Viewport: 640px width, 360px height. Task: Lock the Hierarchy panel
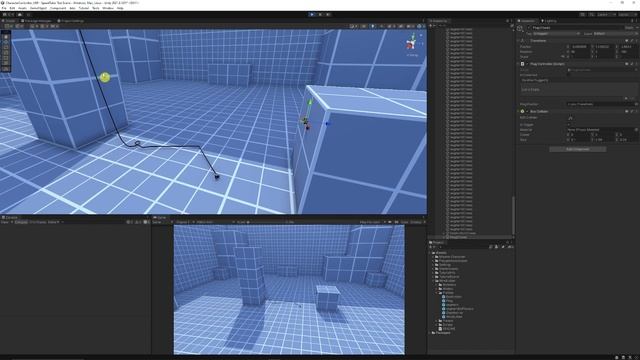click(x=507, y=21)
